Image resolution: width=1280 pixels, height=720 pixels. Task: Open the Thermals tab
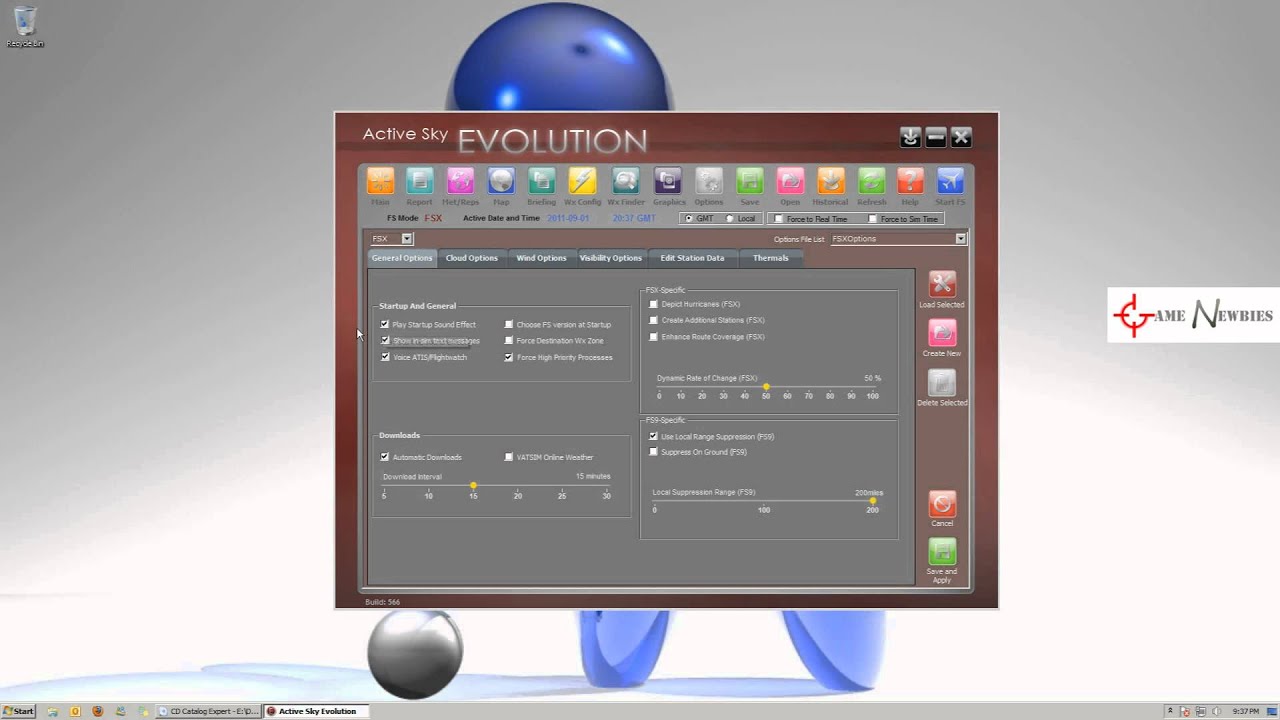[x=770, y=258]
